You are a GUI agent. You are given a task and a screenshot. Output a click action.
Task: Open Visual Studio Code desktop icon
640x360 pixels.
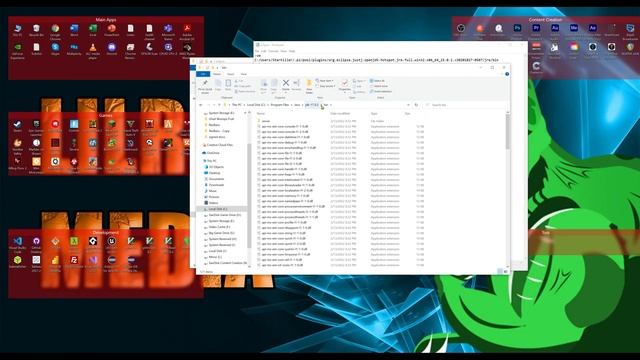coord(18,244)
